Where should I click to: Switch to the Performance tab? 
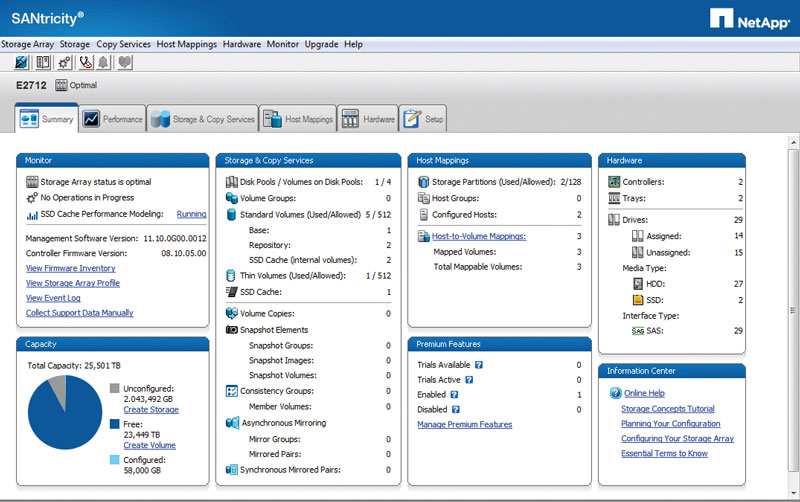113,119
